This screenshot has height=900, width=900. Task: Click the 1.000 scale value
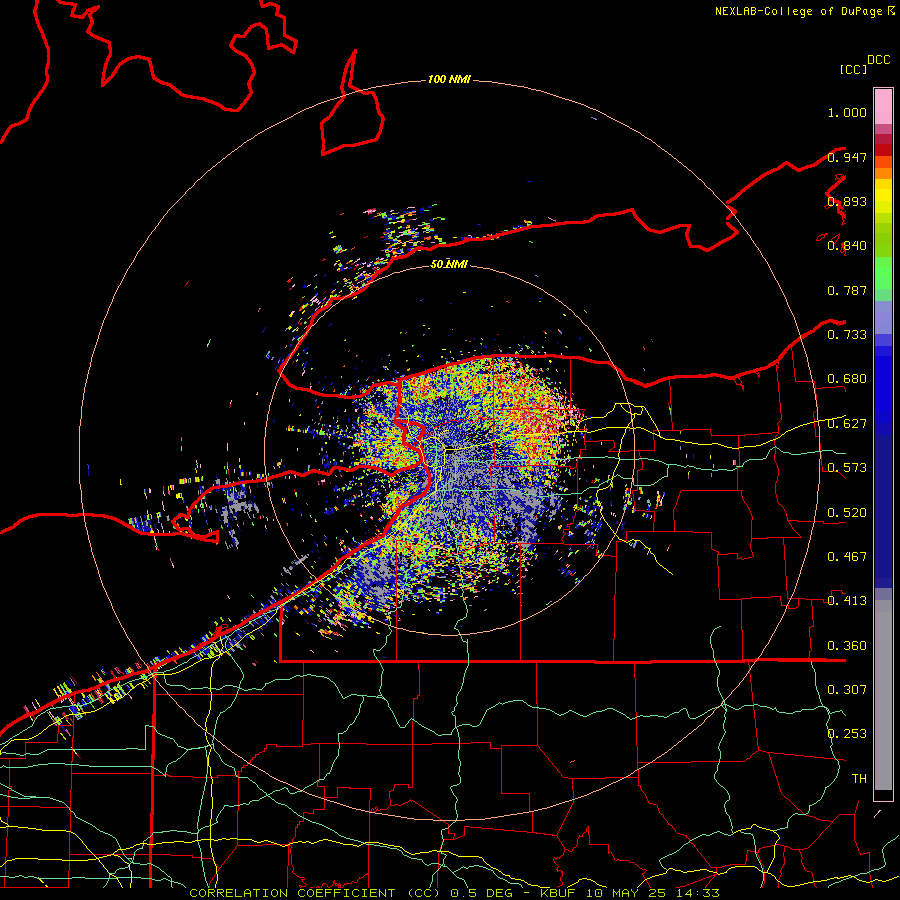[847, 112]
